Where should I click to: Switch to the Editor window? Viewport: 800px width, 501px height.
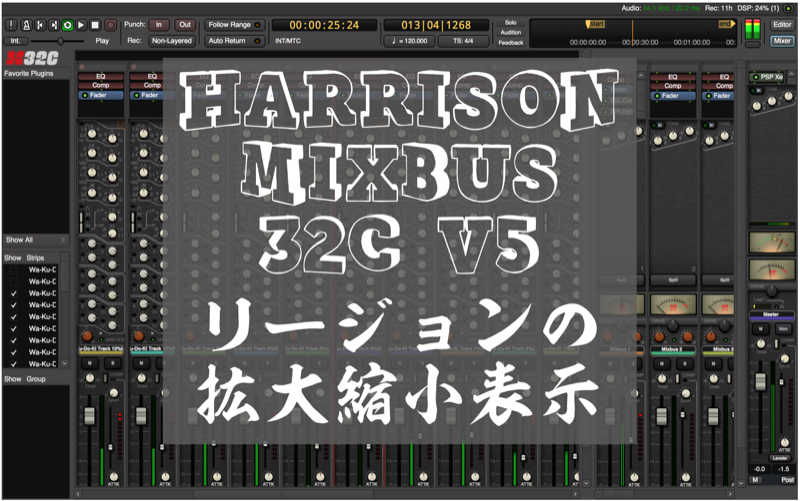(x=782, y=24)
